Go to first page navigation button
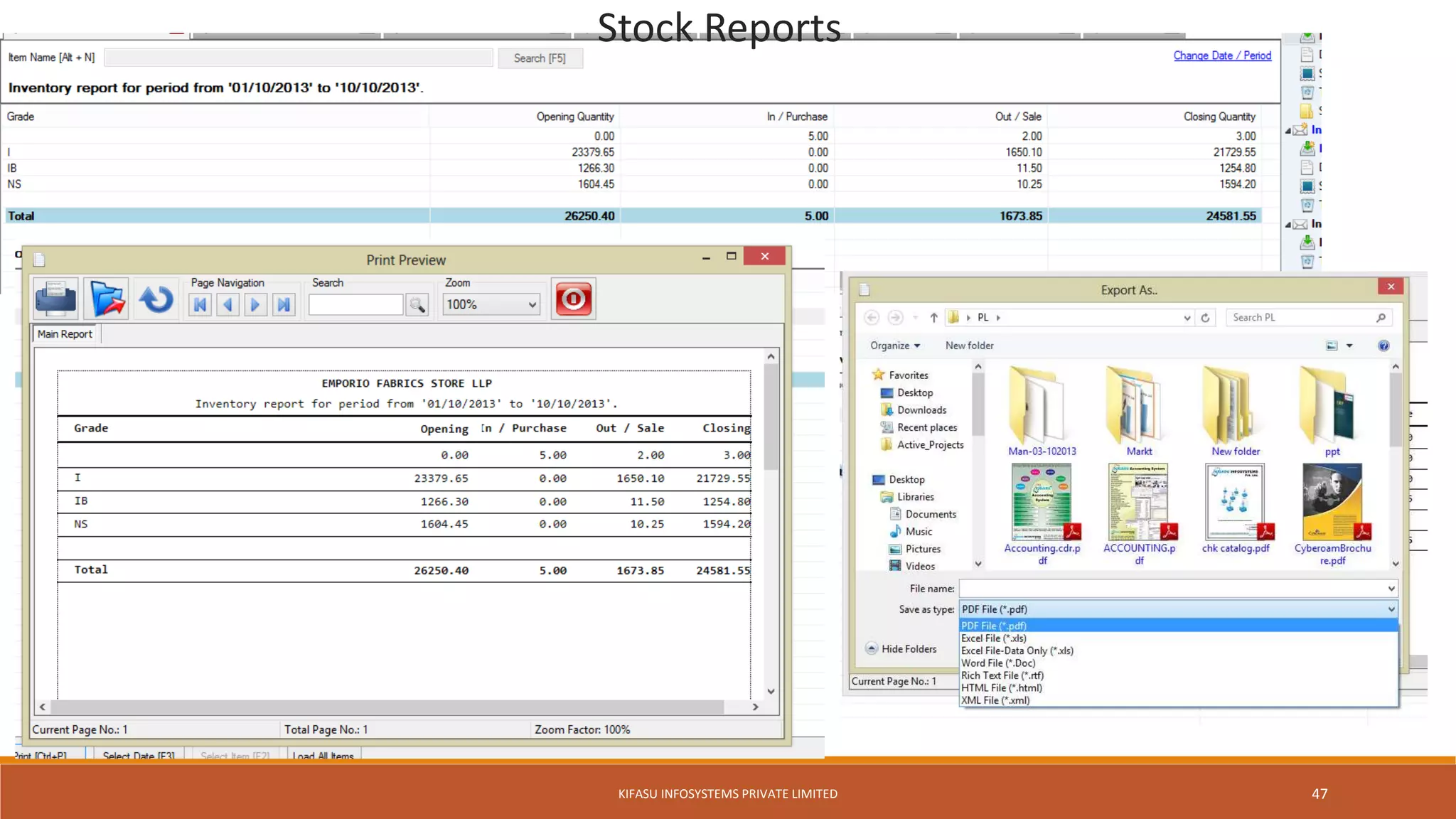Image resolution: width=1456 pixels, height=819 pixels. point(200,305)
